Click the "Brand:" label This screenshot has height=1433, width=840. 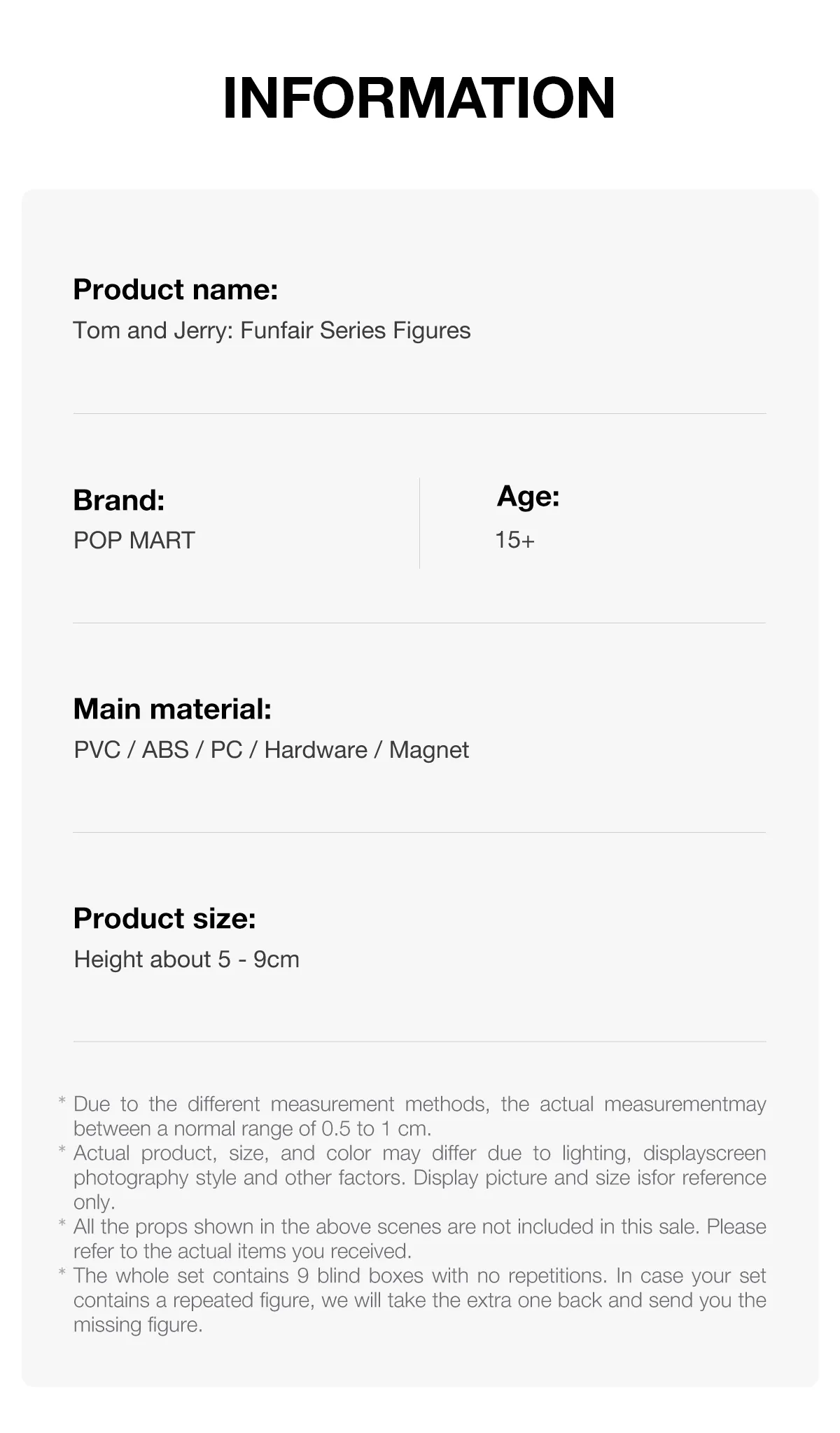point(119,500)
